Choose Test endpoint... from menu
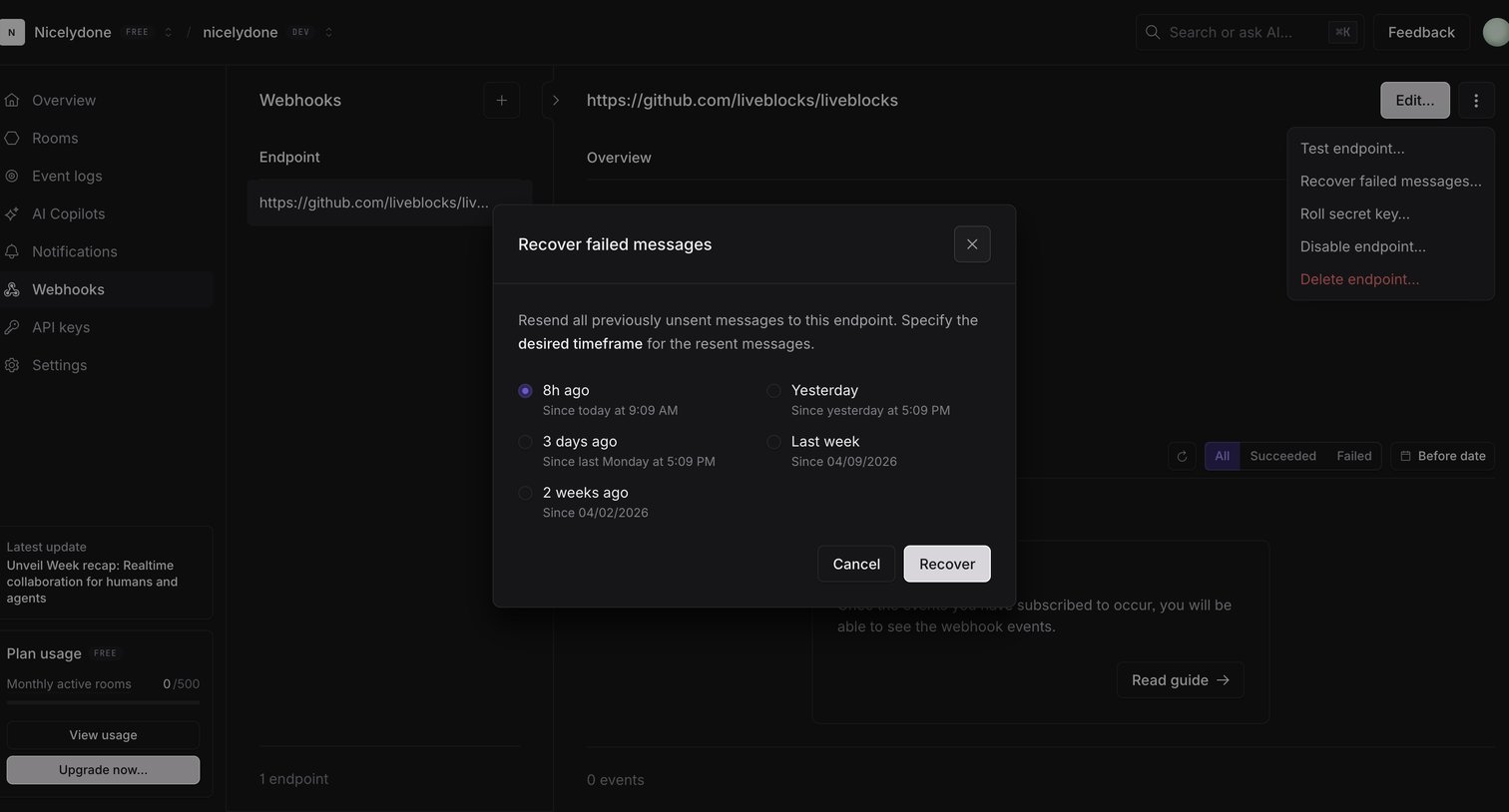 point(1390,148)
